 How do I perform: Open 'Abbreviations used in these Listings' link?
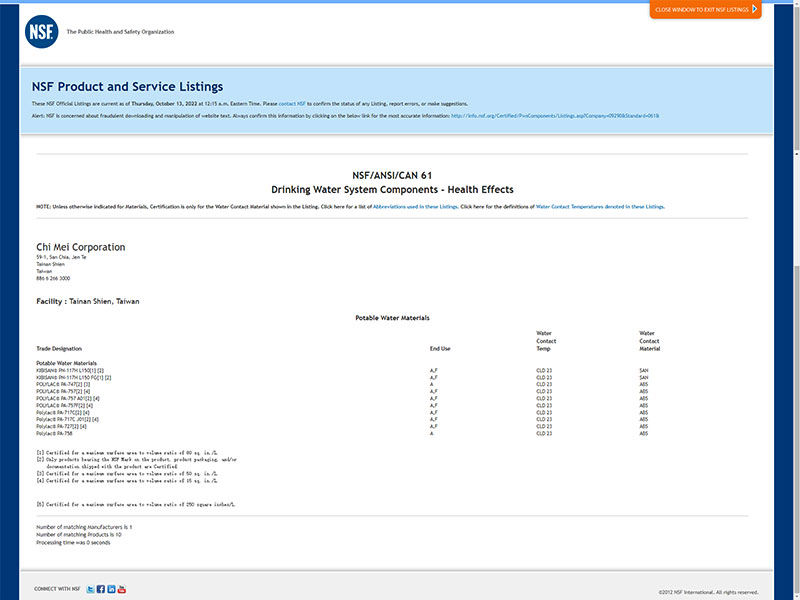[x=415, y=207]
